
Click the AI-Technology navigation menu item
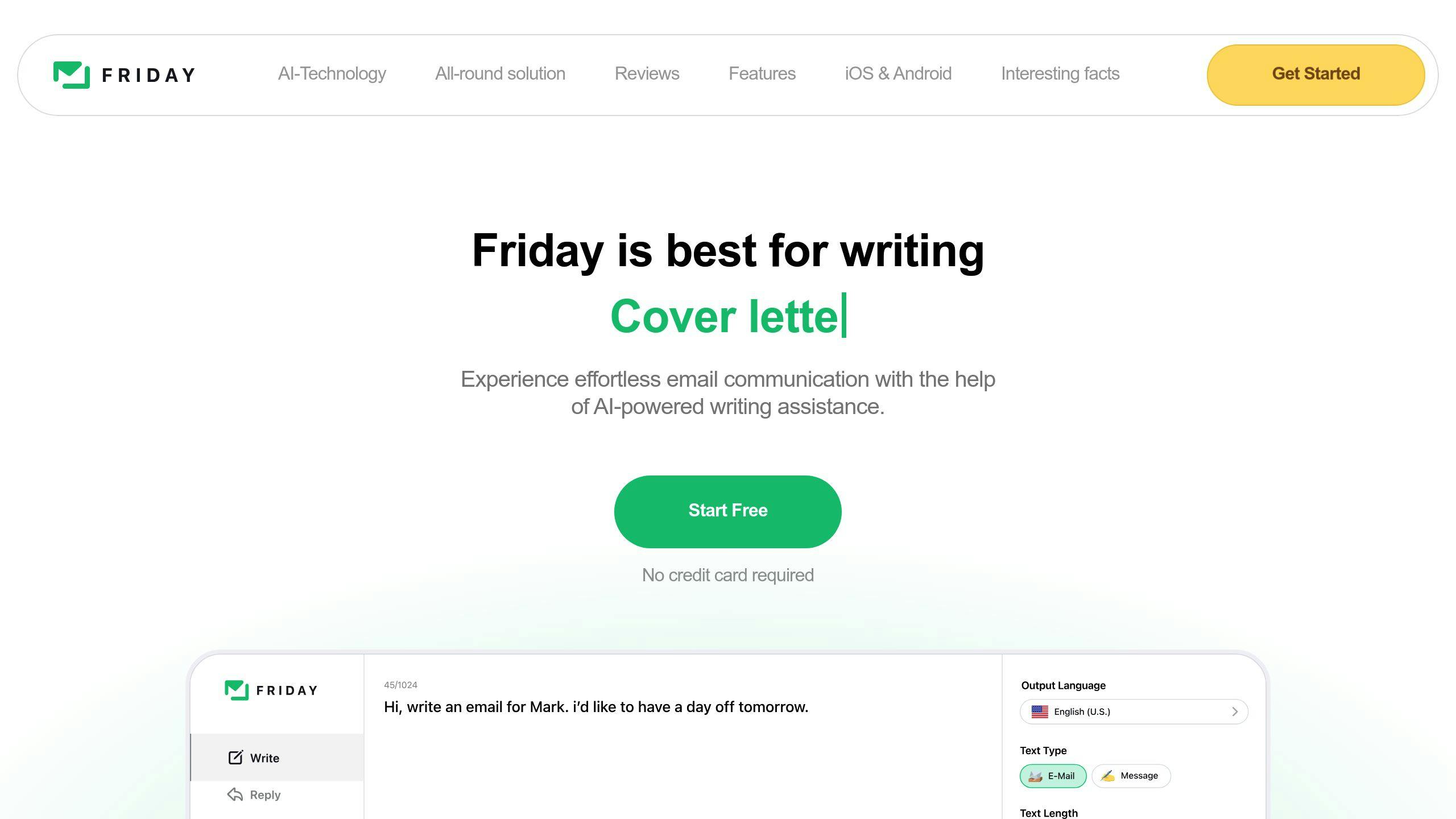(x=332, y=73)
